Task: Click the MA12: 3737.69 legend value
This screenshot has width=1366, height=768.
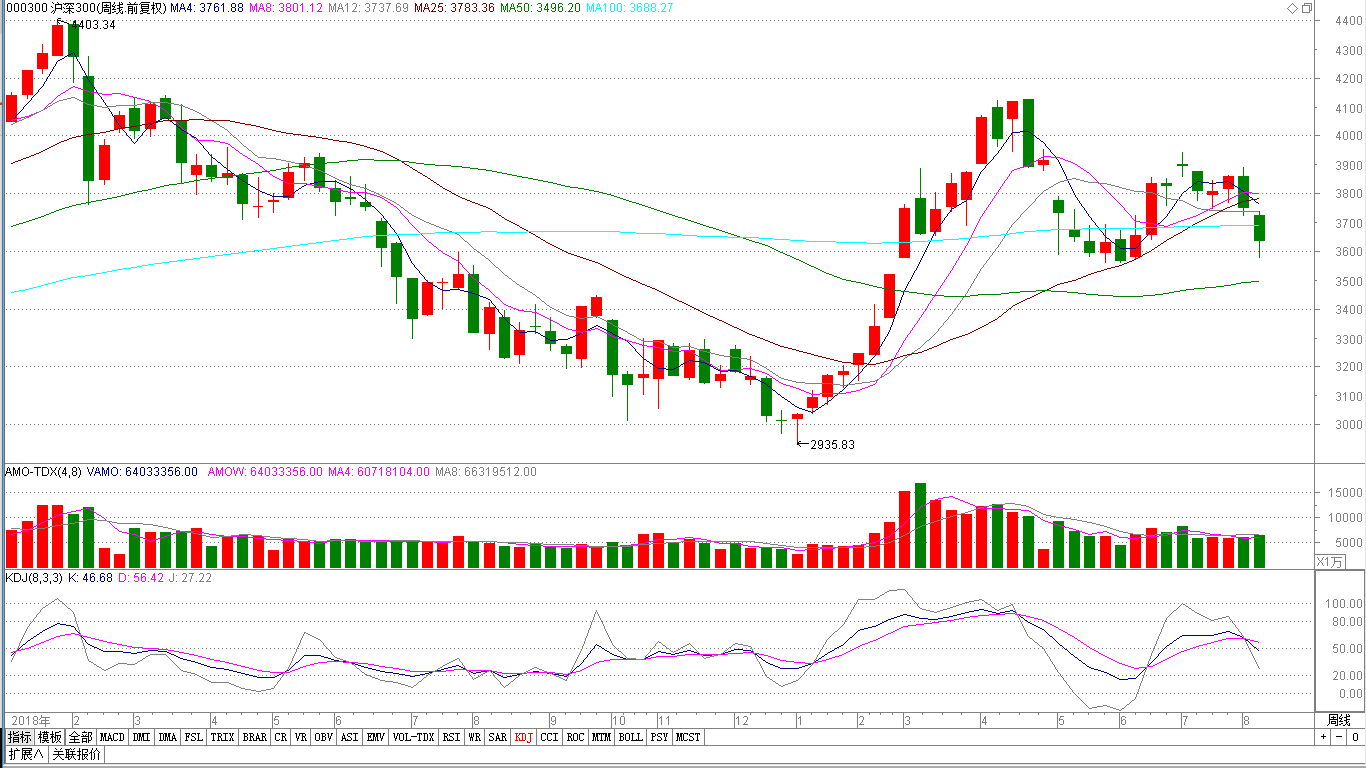Action: click(x=369, y=8)
